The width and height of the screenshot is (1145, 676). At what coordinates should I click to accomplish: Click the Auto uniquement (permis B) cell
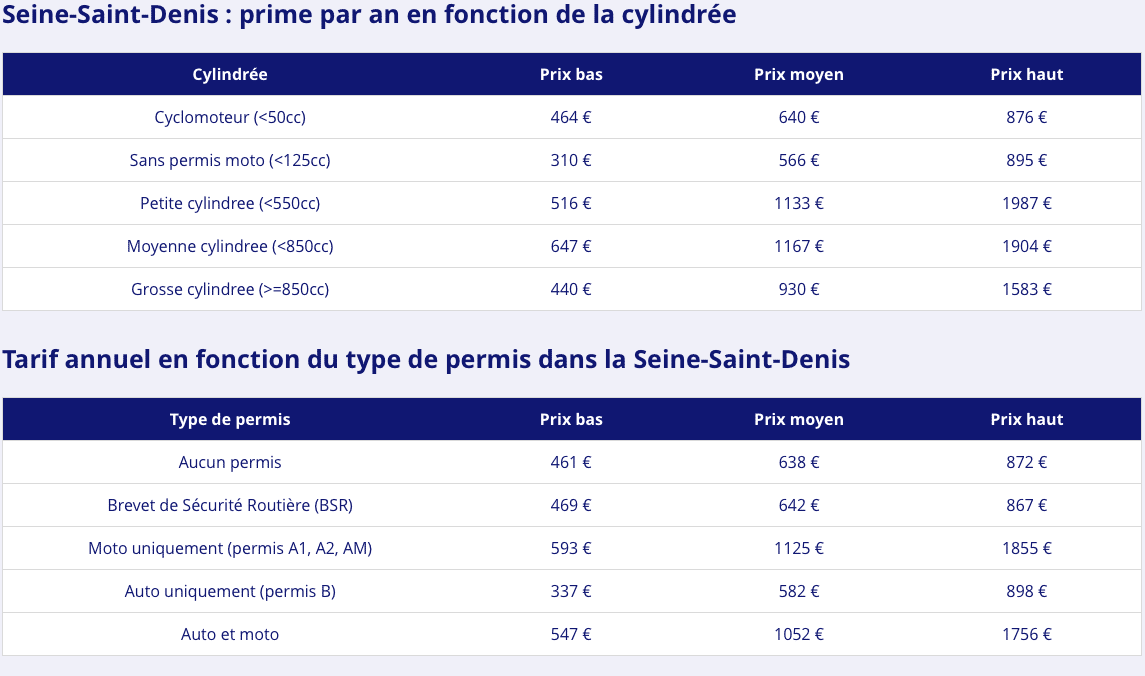pos(229,592)
